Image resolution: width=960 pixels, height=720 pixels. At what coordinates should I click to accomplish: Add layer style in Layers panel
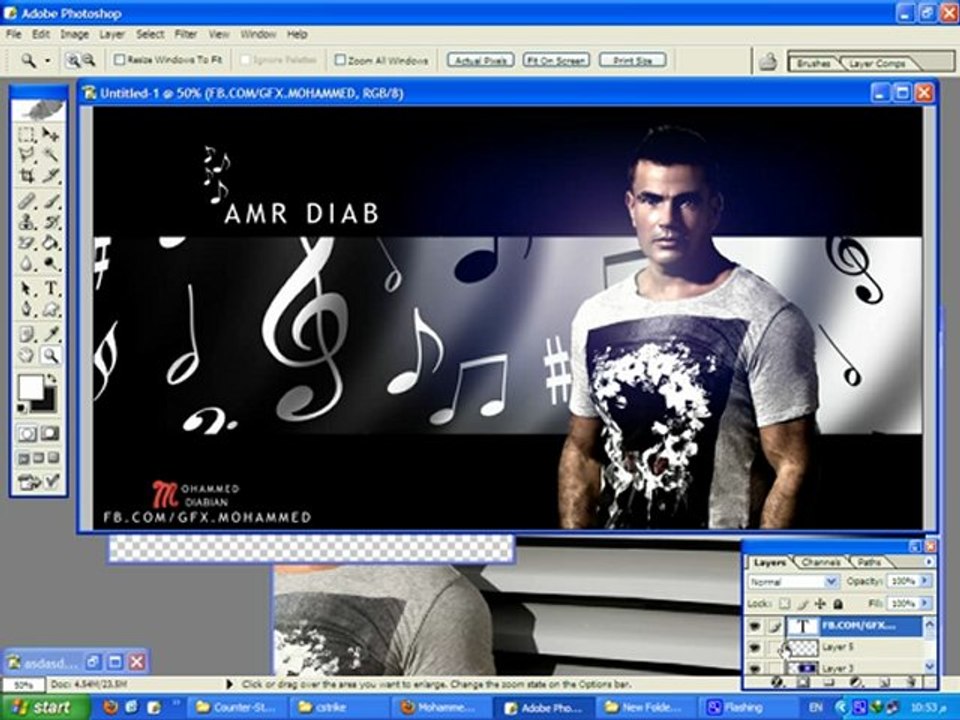[x=778, y=682]
